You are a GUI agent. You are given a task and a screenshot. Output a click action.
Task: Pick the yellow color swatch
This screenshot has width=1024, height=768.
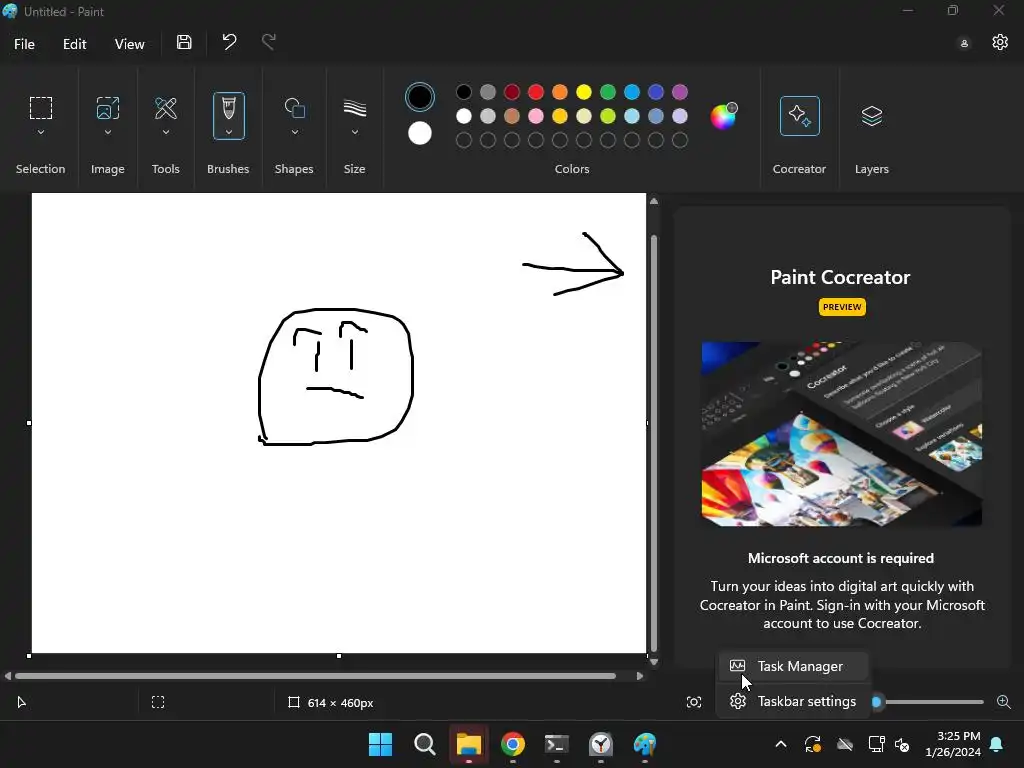584,92
